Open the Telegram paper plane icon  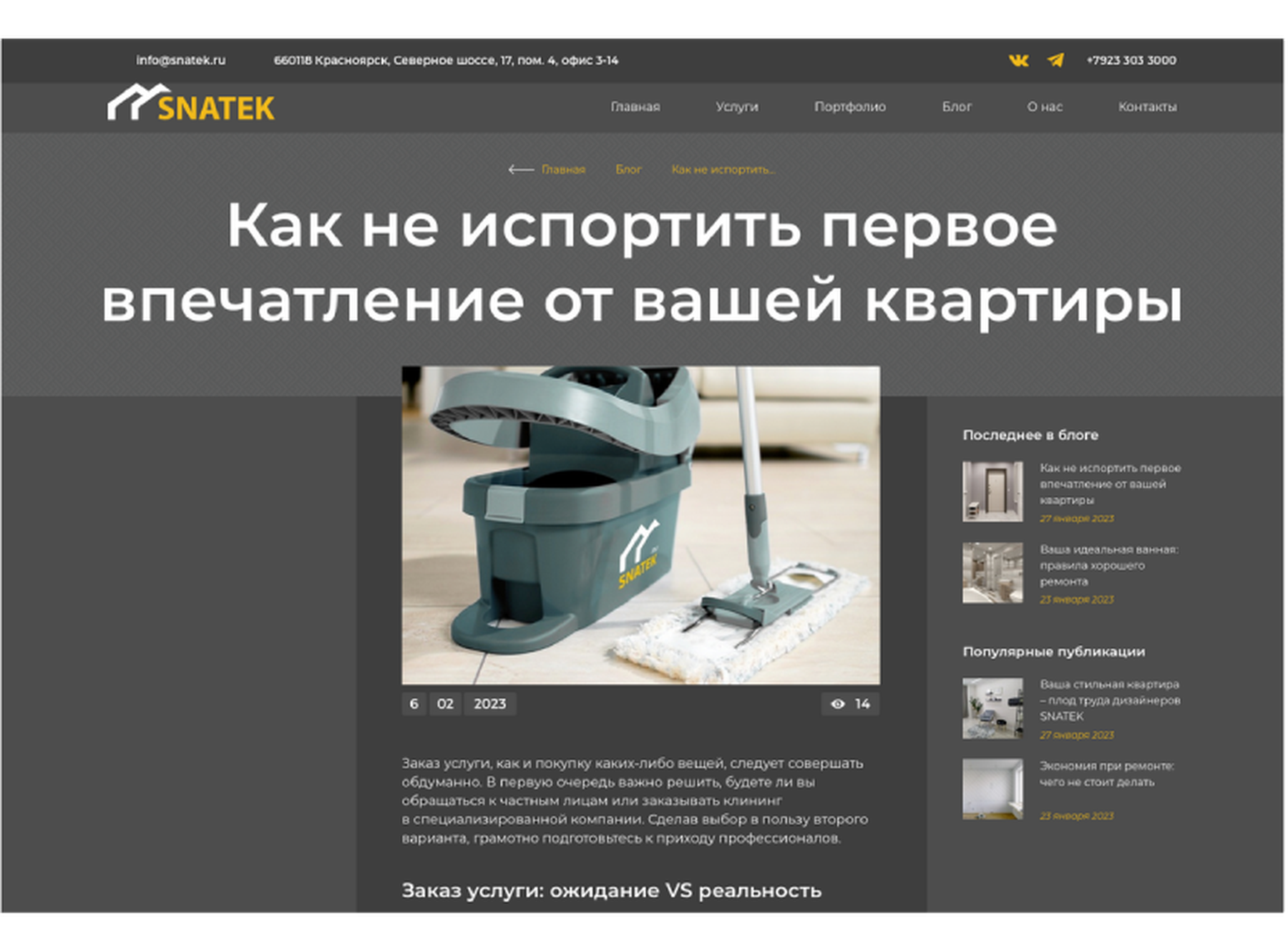pos(1055,60)
